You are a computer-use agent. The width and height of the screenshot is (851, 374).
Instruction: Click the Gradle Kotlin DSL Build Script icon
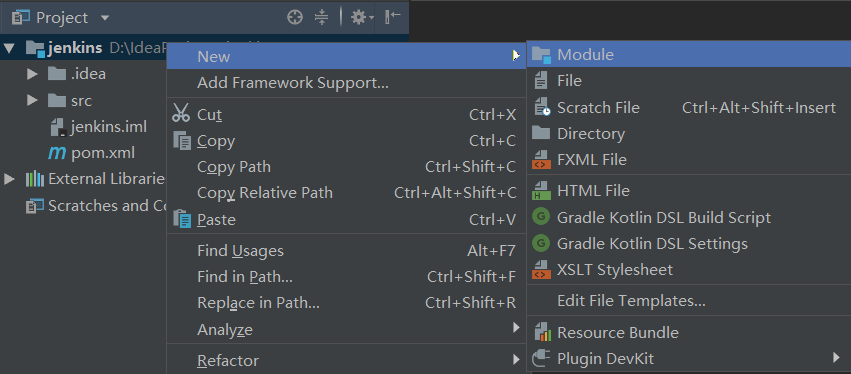[x=541, y=218]
